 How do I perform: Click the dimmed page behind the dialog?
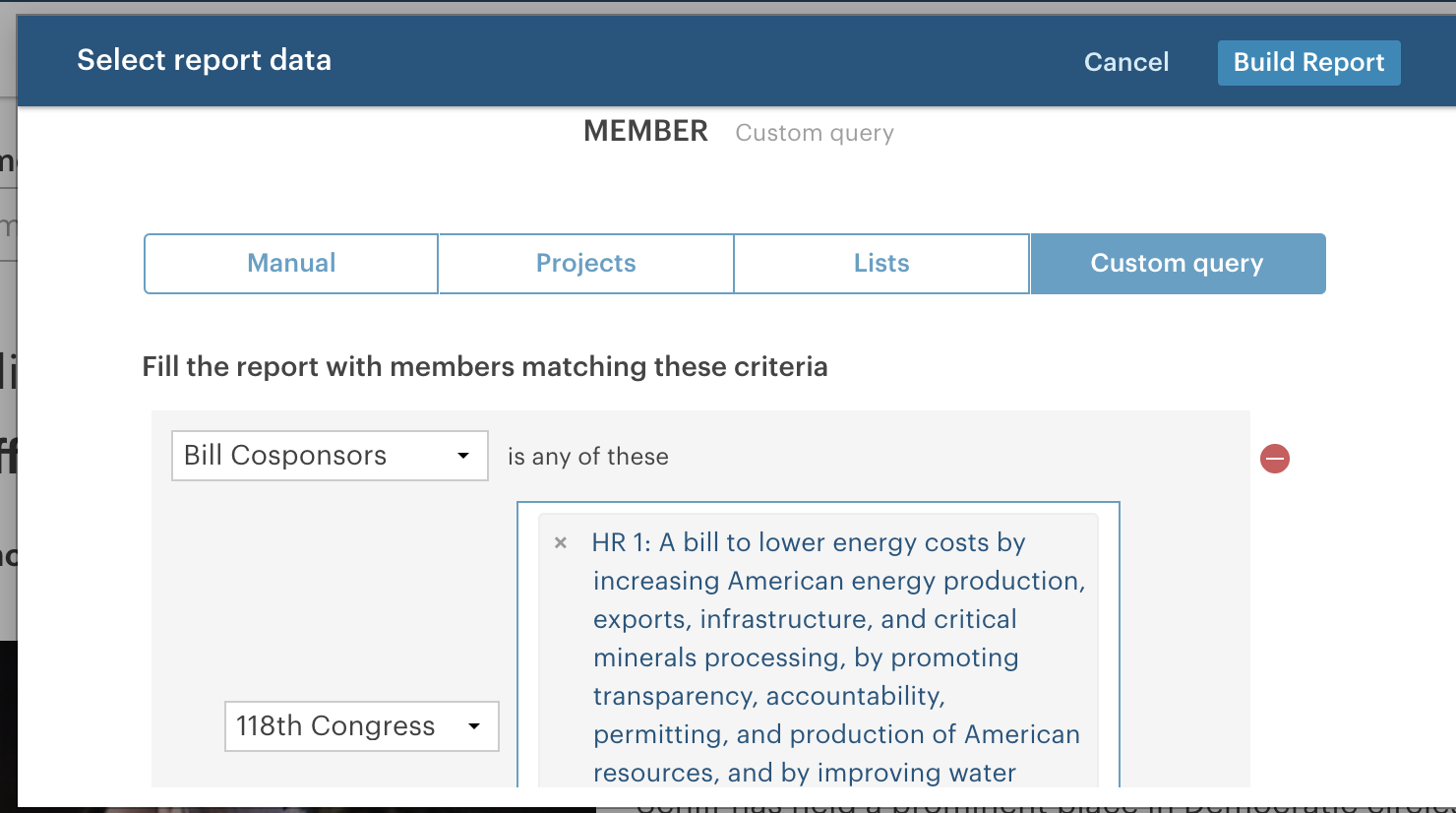pyautogui.click(x=8, y=394)
